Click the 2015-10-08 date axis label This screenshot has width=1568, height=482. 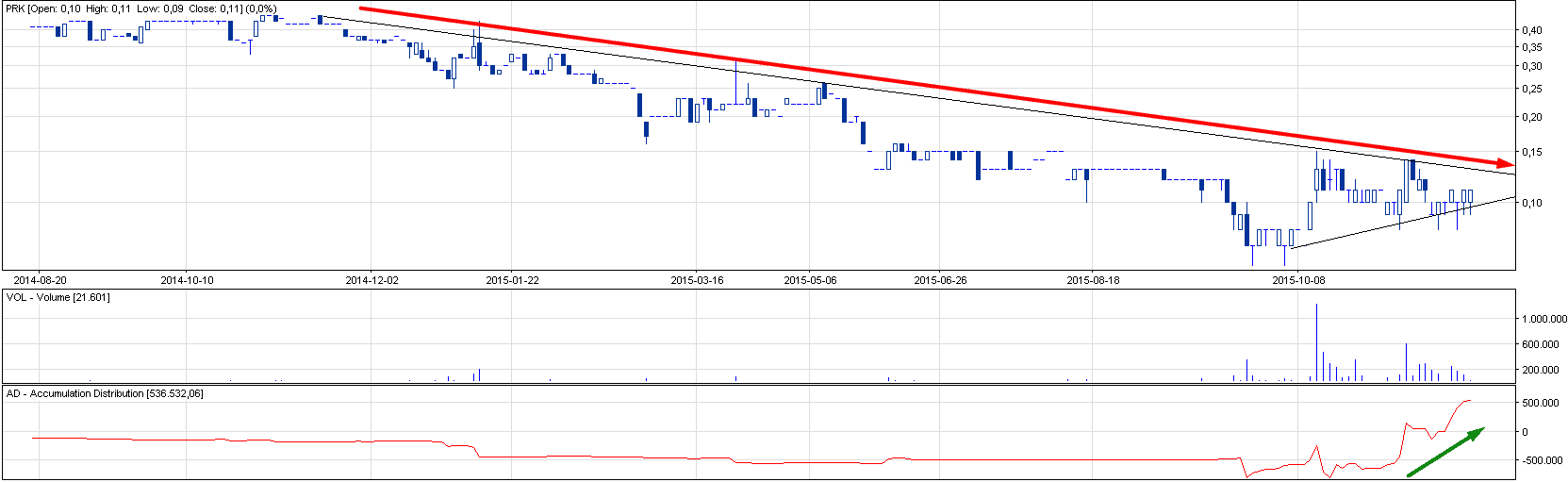pyautogui.click(x=1298, y=280)
